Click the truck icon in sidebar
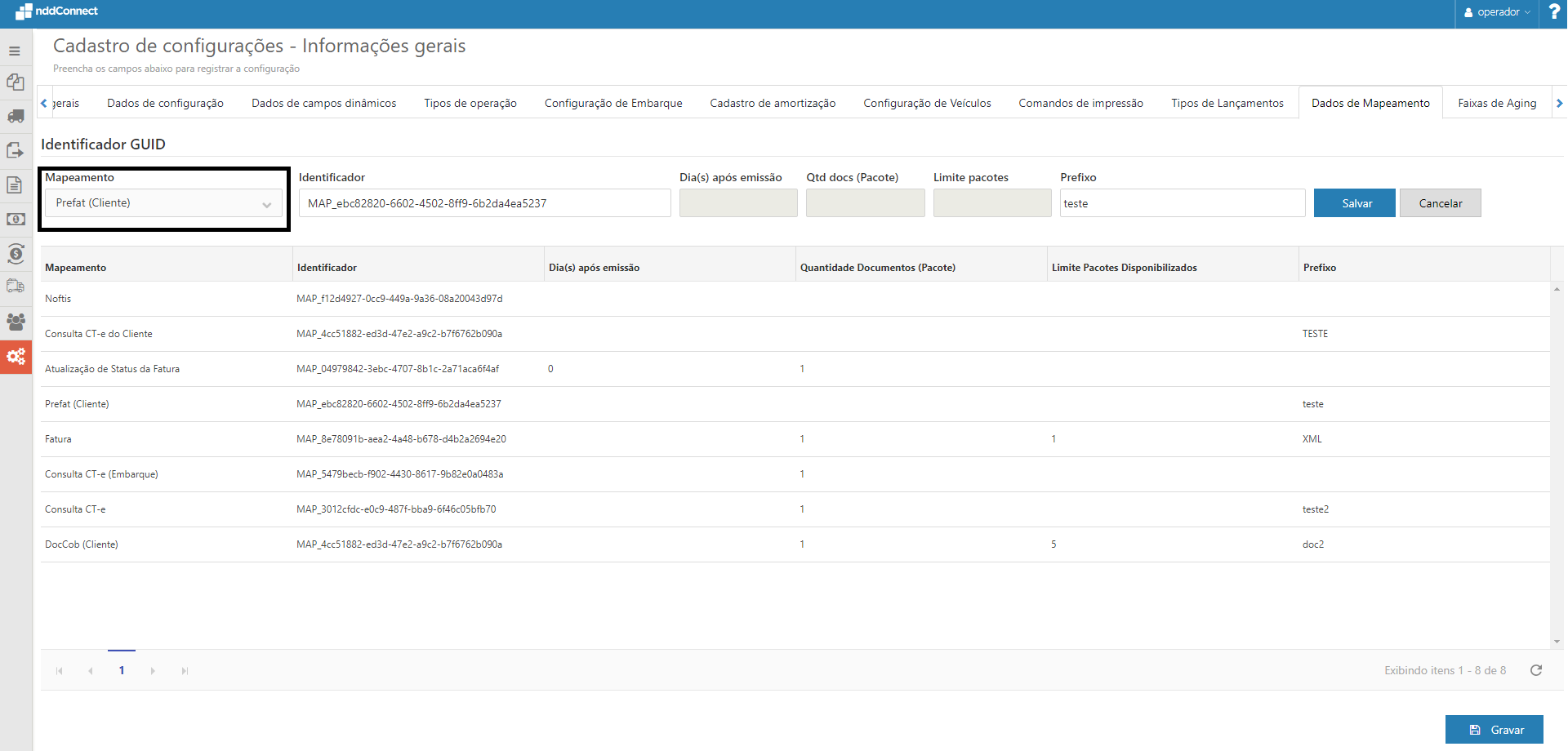The width and height of the screenshot is (1568, 751). 16,116
